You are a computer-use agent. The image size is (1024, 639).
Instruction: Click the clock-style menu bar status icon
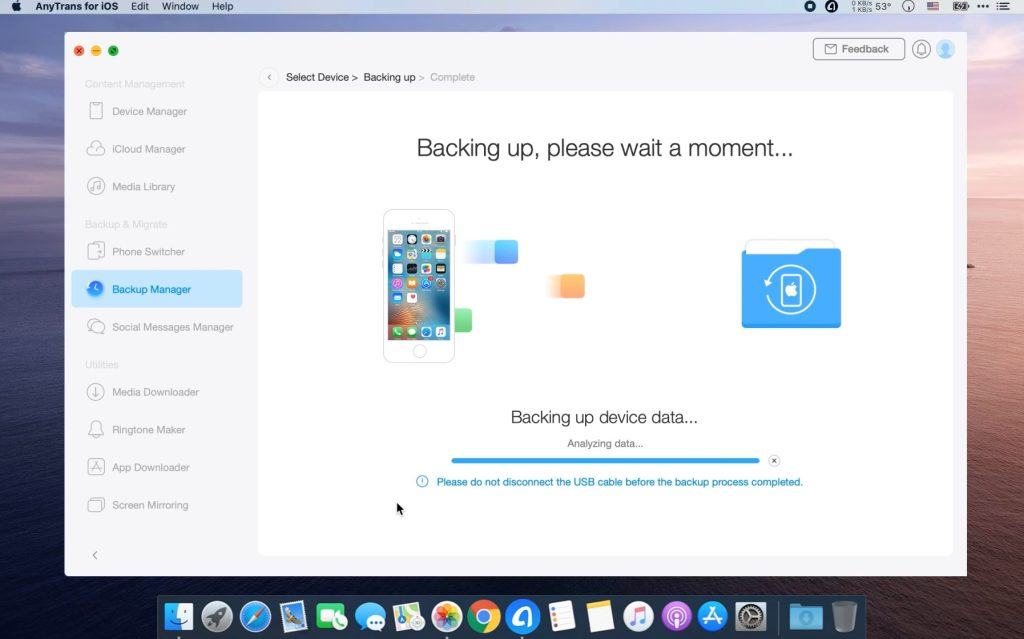[x=908, y=7]
